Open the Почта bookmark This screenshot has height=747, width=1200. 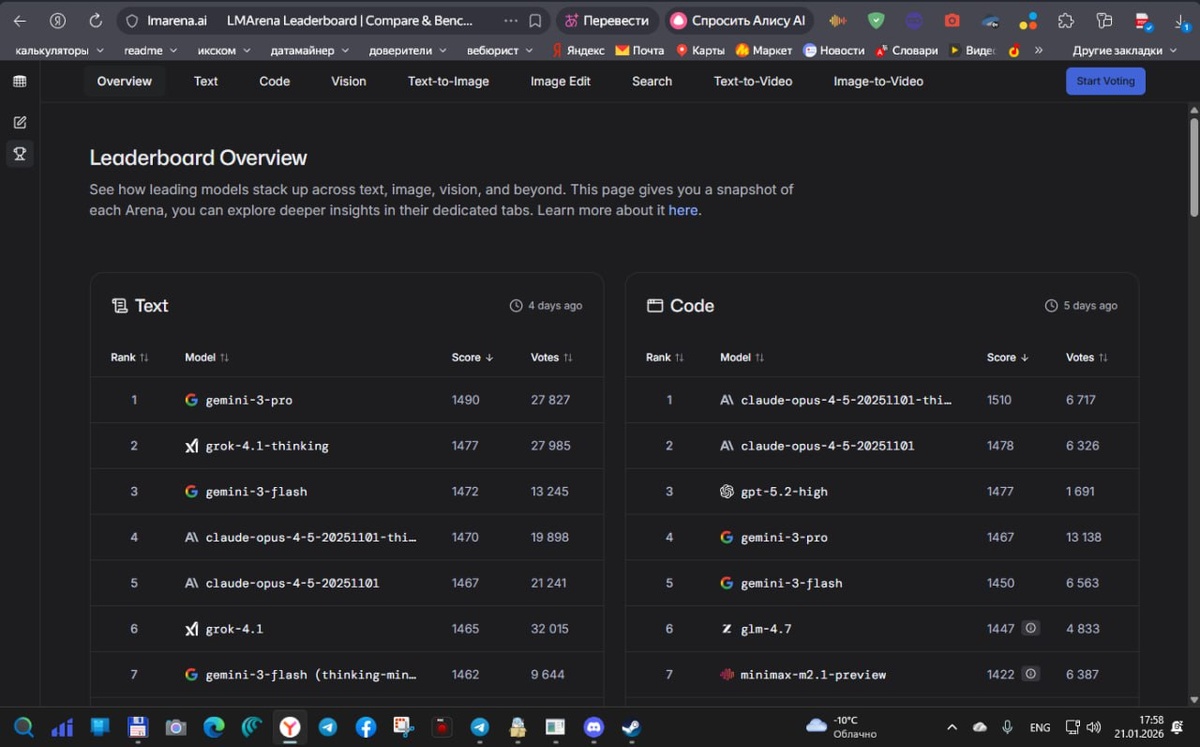tap(639, 50)
